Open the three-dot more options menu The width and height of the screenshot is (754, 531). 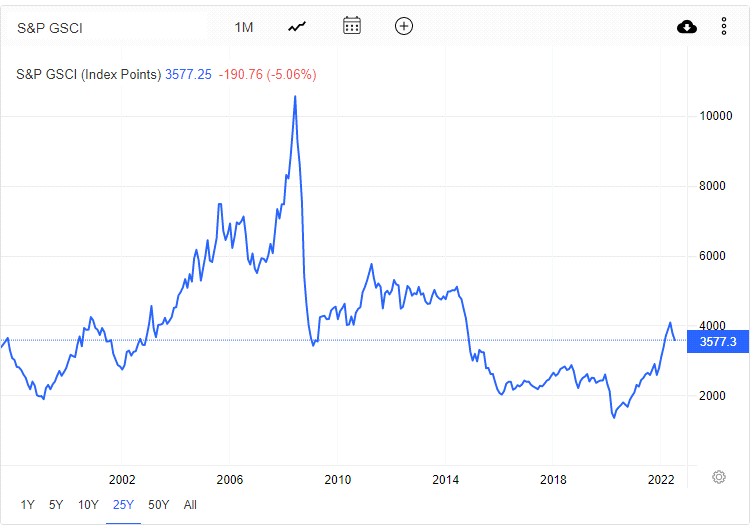(x=724, y=27)
